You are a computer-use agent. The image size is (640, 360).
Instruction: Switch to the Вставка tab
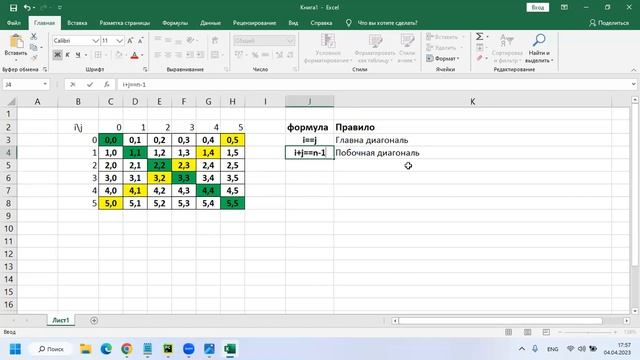(77, 23)
